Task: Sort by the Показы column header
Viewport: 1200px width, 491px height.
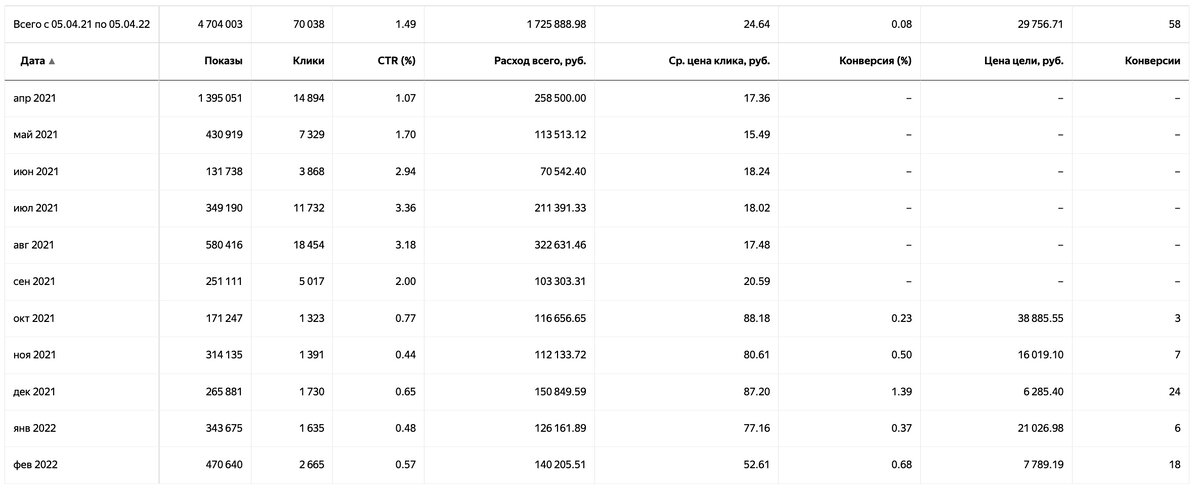Action: tap(222, 61)
